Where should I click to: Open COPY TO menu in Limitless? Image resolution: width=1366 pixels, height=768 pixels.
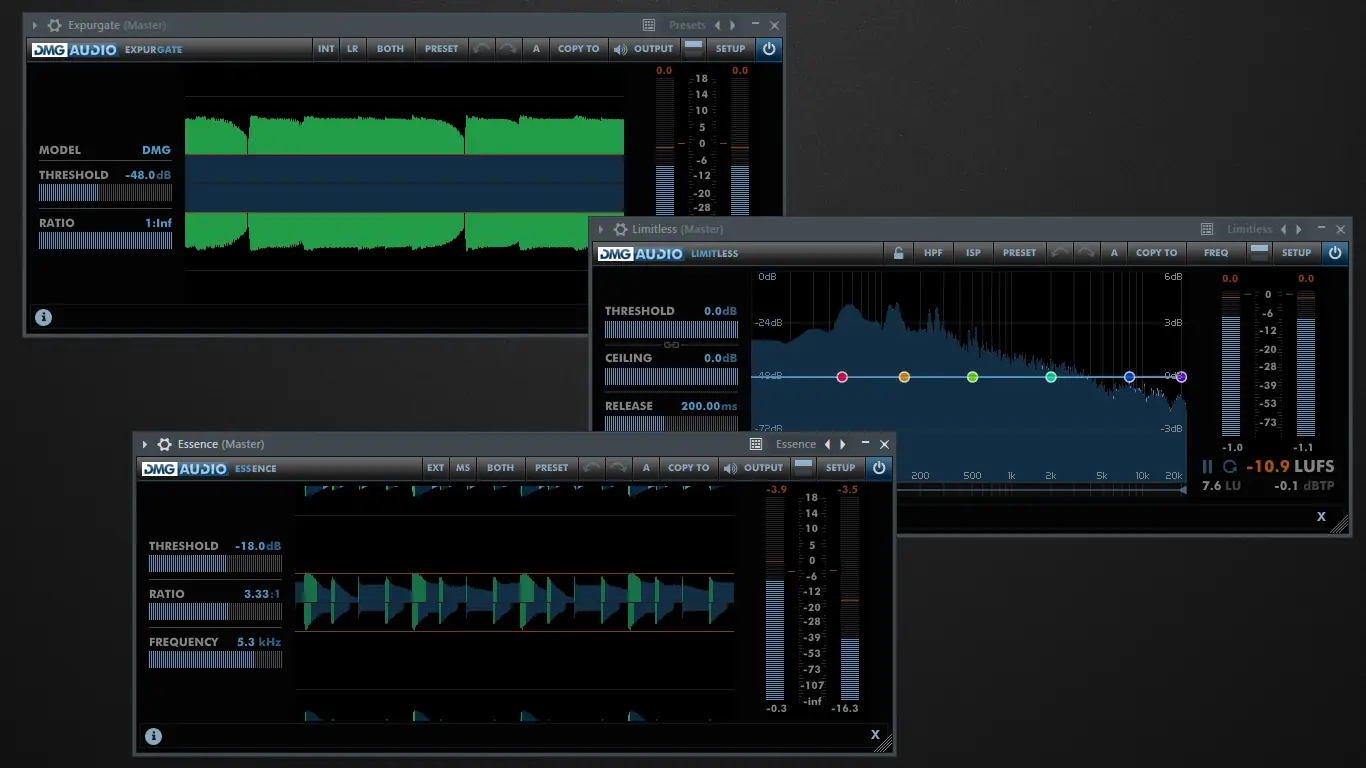point(1156,253)
